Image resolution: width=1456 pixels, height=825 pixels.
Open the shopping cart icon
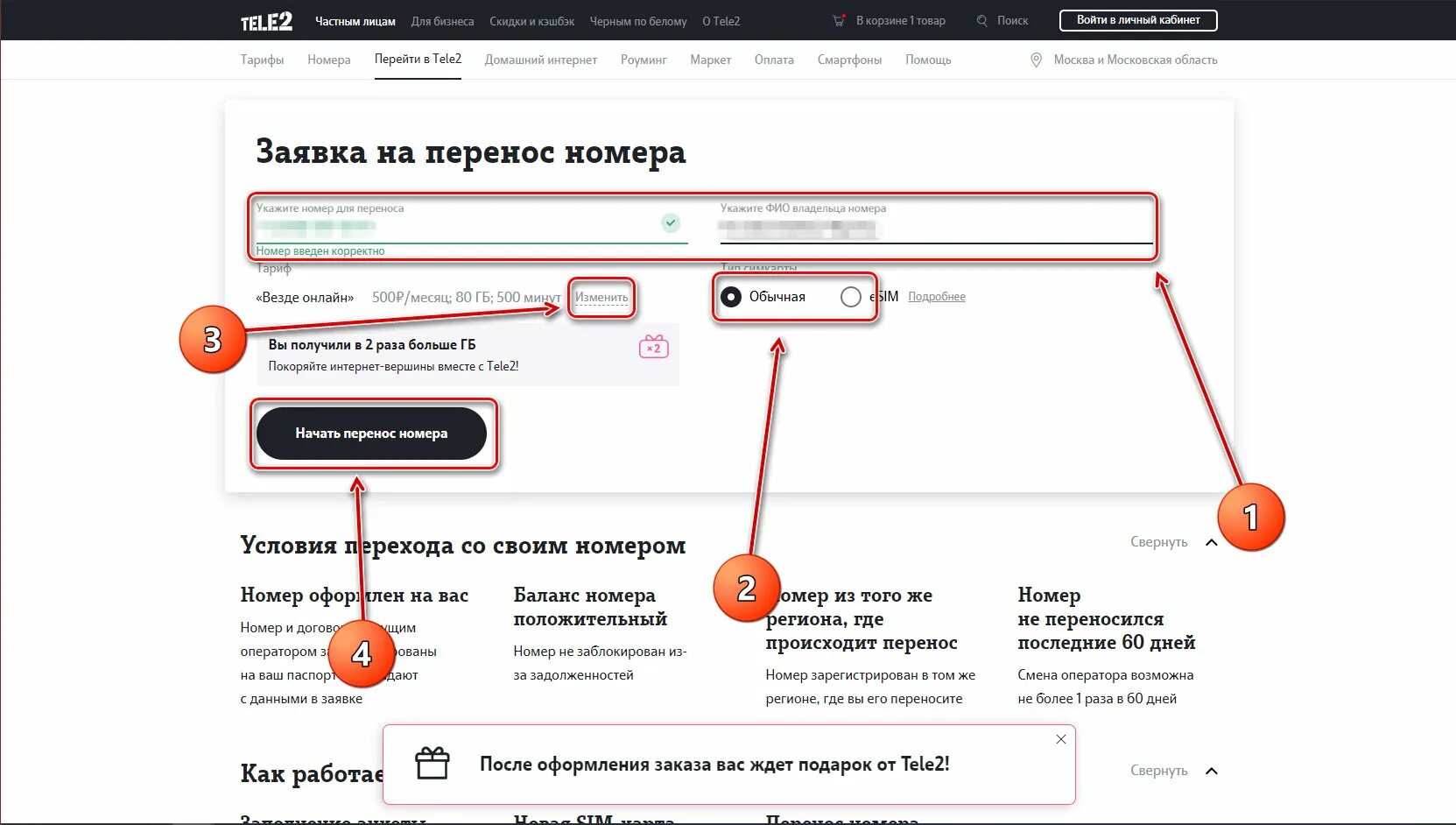pos(839,20)
